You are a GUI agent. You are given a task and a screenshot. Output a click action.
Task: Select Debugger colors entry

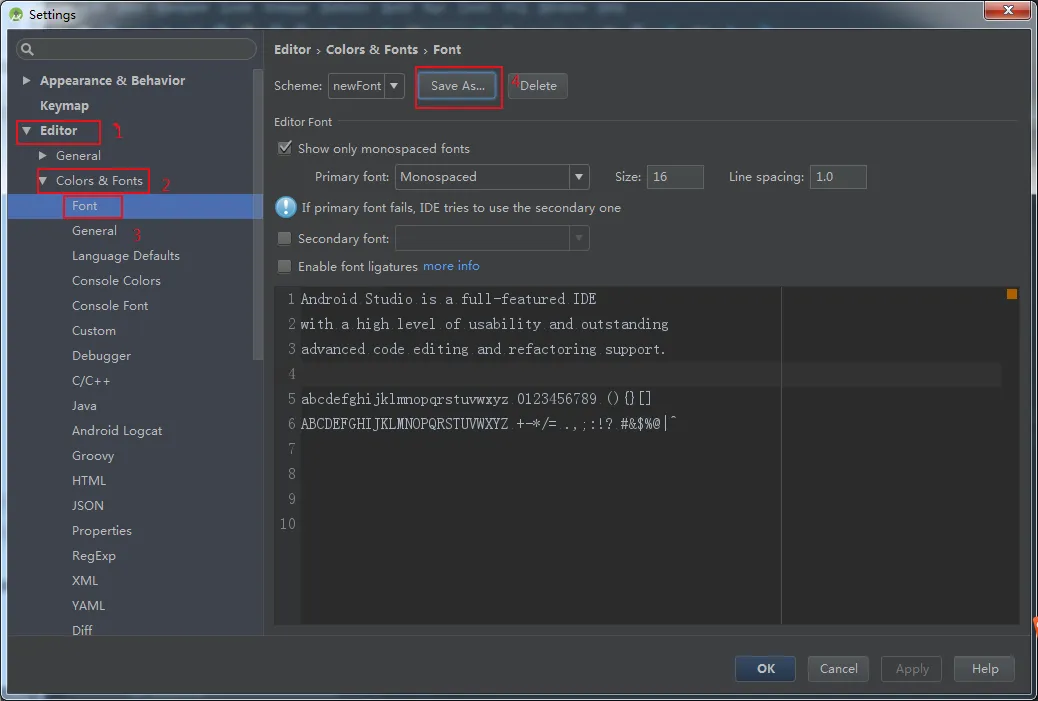[101, 355]
